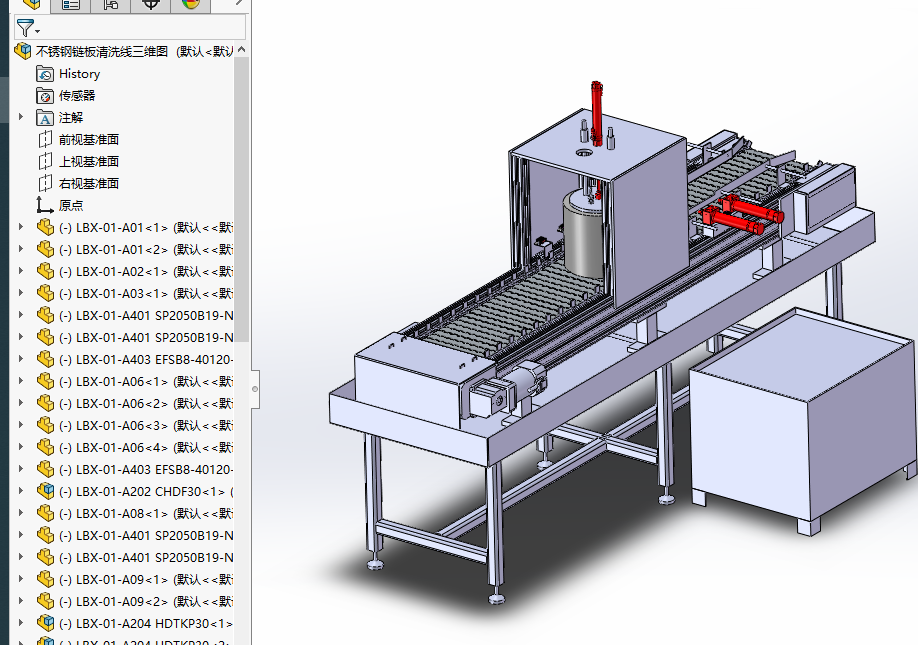
Task: Open the tree filter funnel dropdown
Action: pyautogui.click(x=28, y=28)
